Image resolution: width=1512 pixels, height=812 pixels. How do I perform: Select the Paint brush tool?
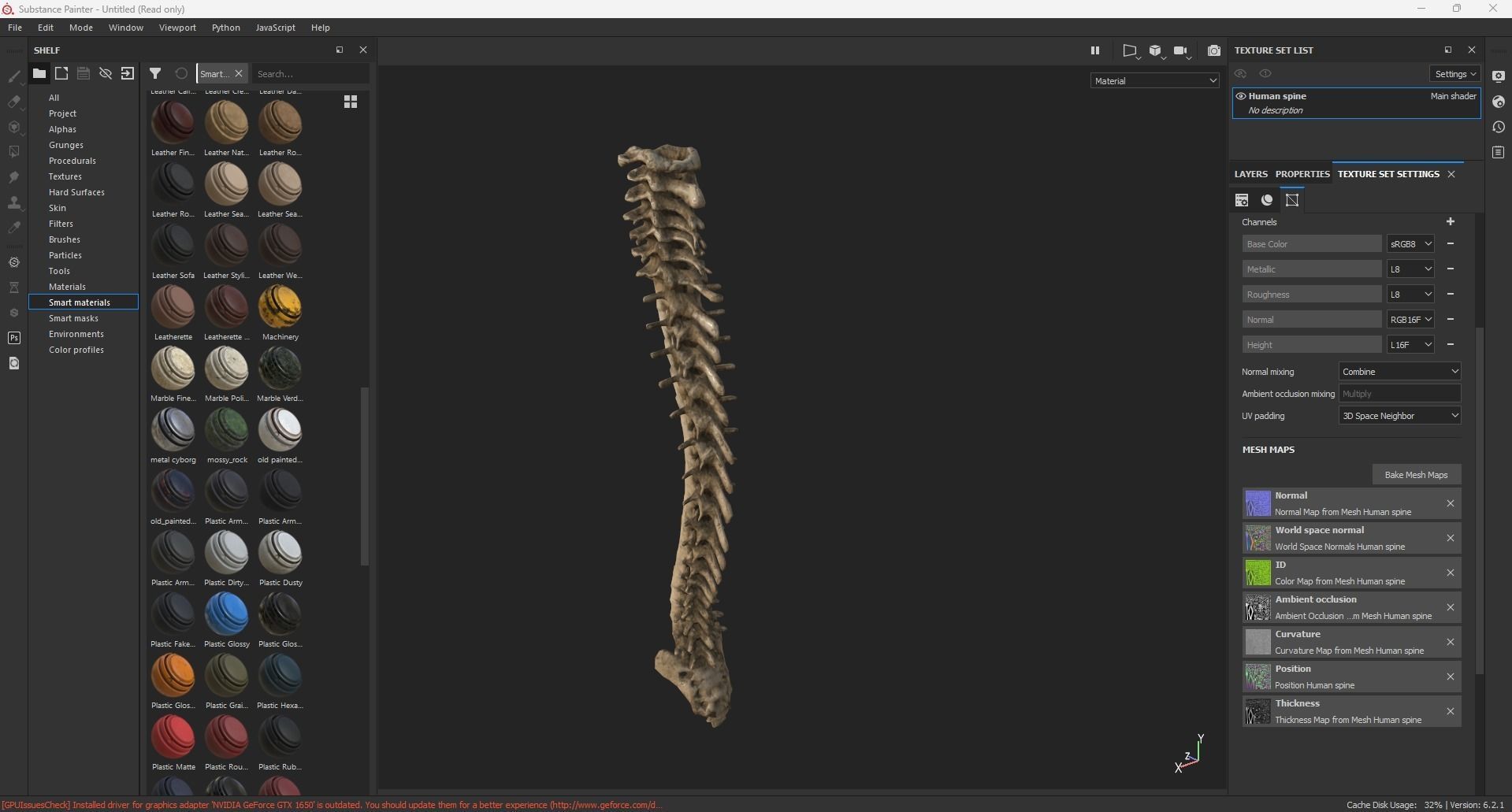[14, 76]
